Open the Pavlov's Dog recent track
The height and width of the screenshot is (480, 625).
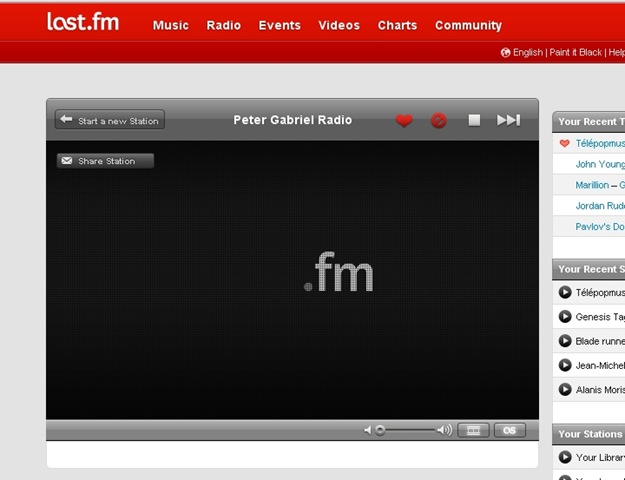[600, 226]
